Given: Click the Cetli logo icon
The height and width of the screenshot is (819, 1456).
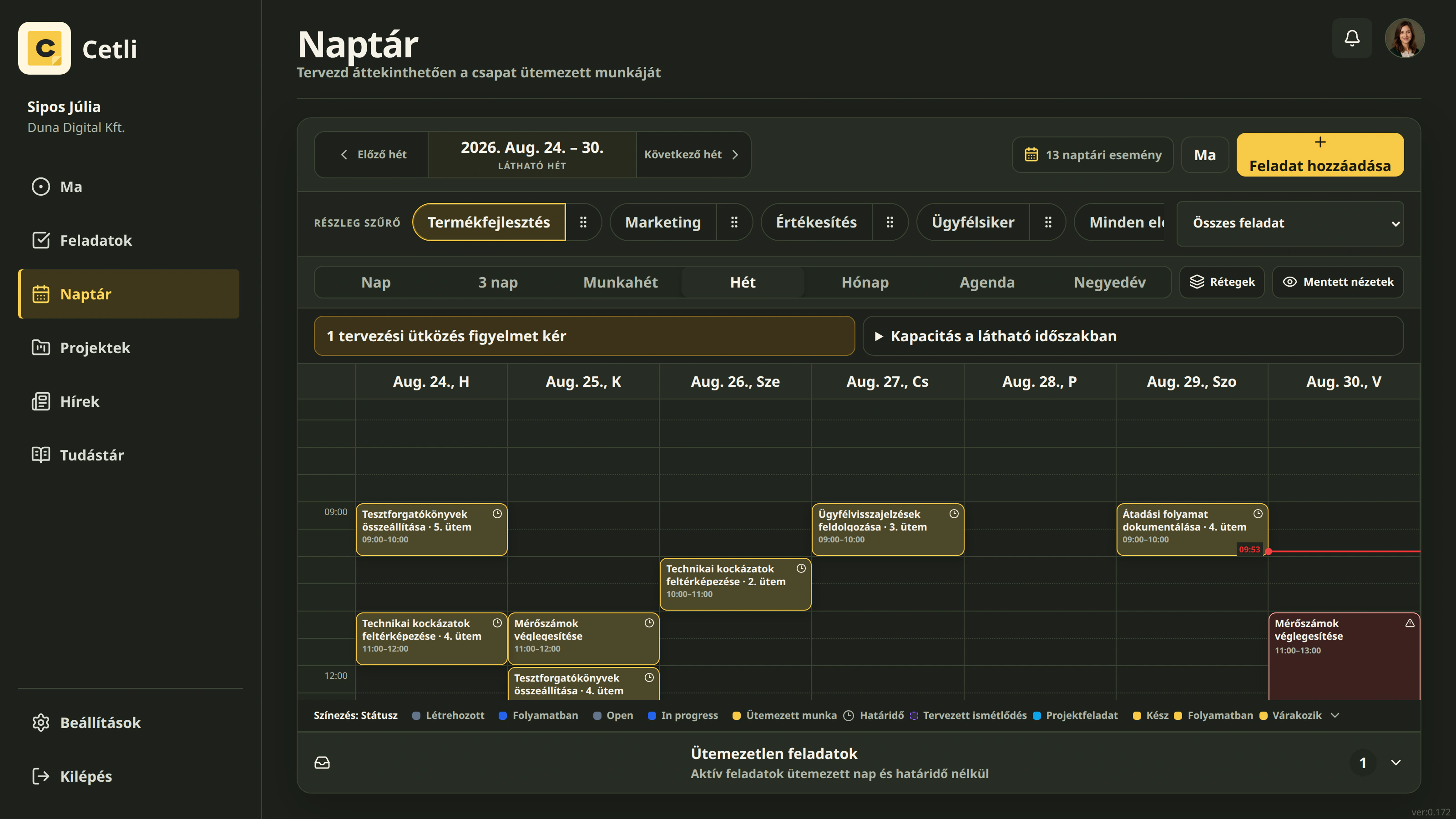Looking at the screenshot, I should 44,48.
